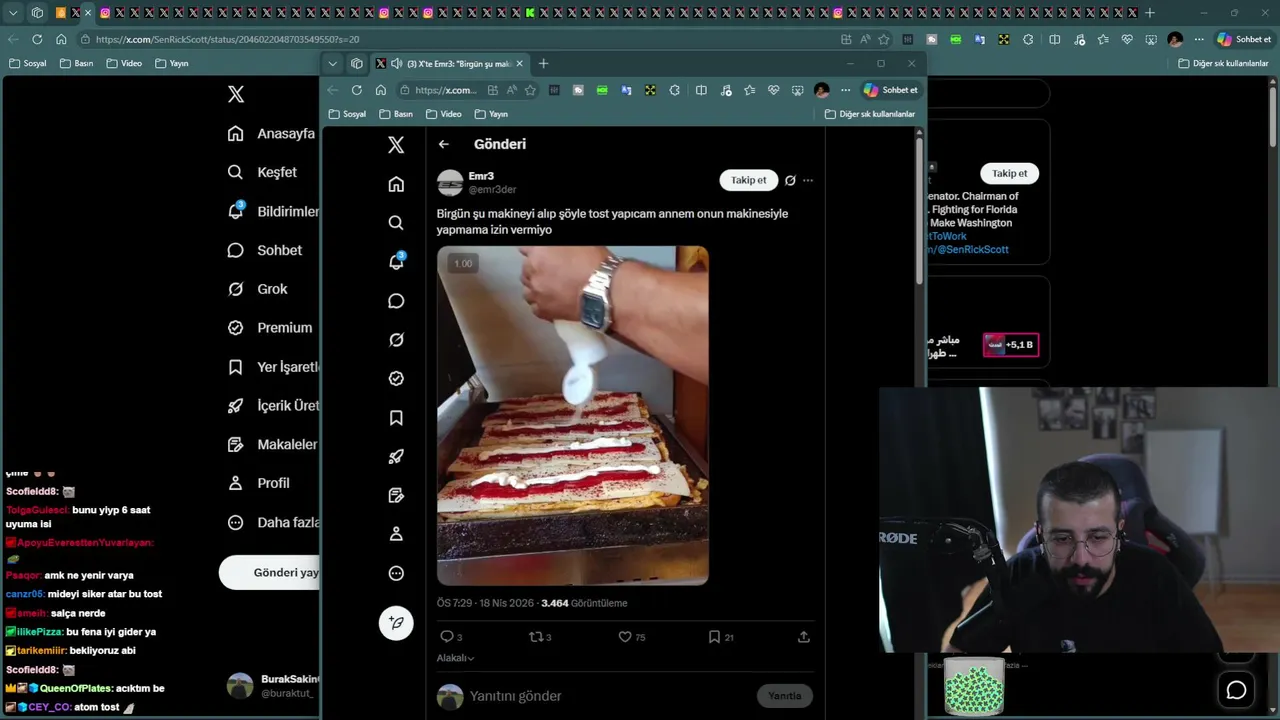Viewport: 1280px width, 720px height.
Task: Open Bookmarks icon in front window sidebar
Action: click(396, 418)
